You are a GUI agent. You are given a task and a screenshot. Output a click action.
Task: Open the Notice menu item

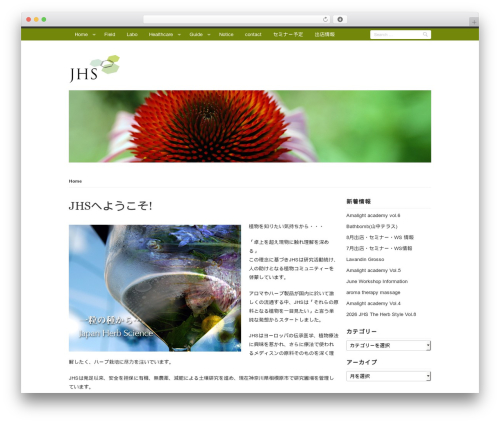click(x=226, y=34)
